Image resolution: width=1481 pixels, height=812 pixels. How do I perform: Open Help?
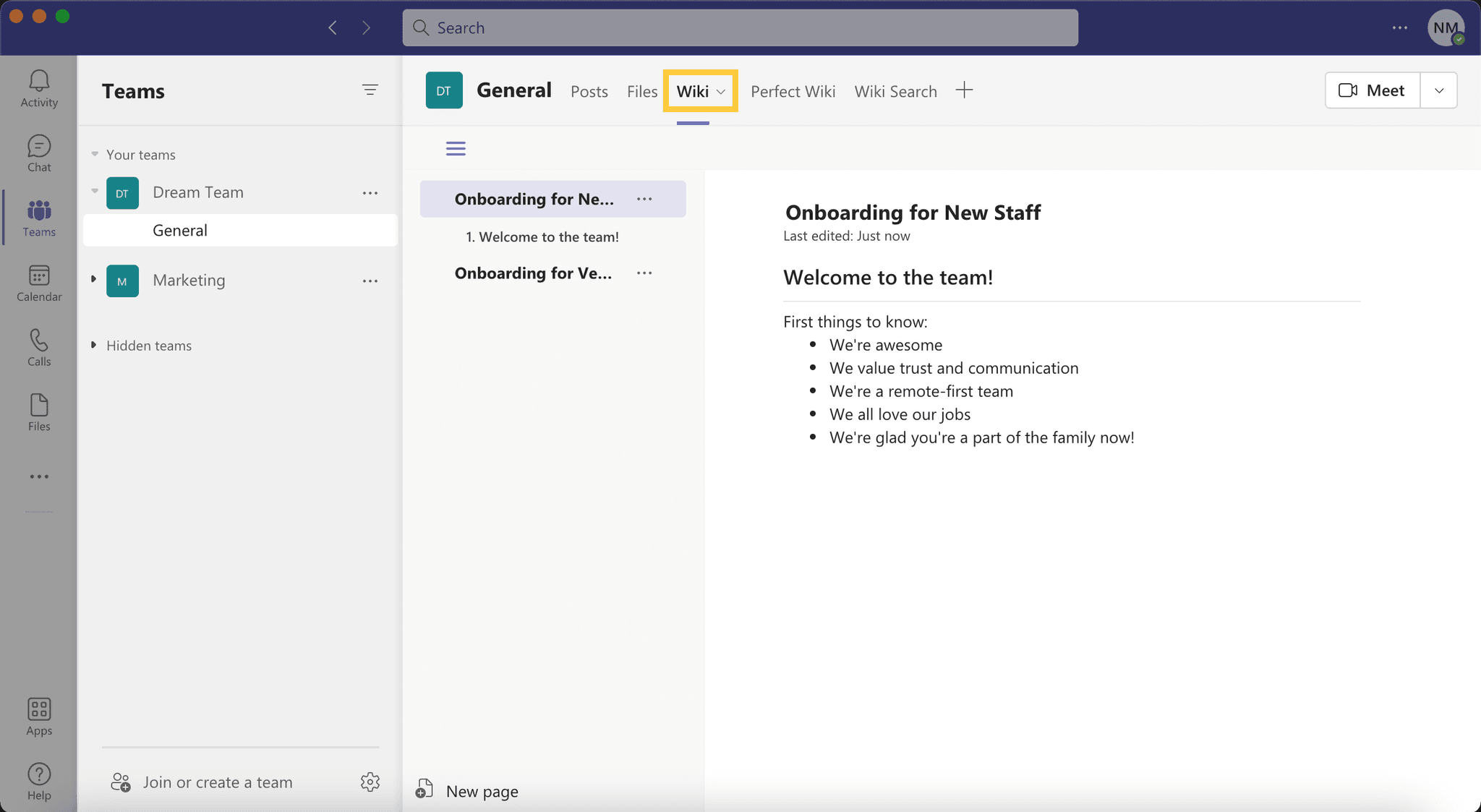coord(38,780)
